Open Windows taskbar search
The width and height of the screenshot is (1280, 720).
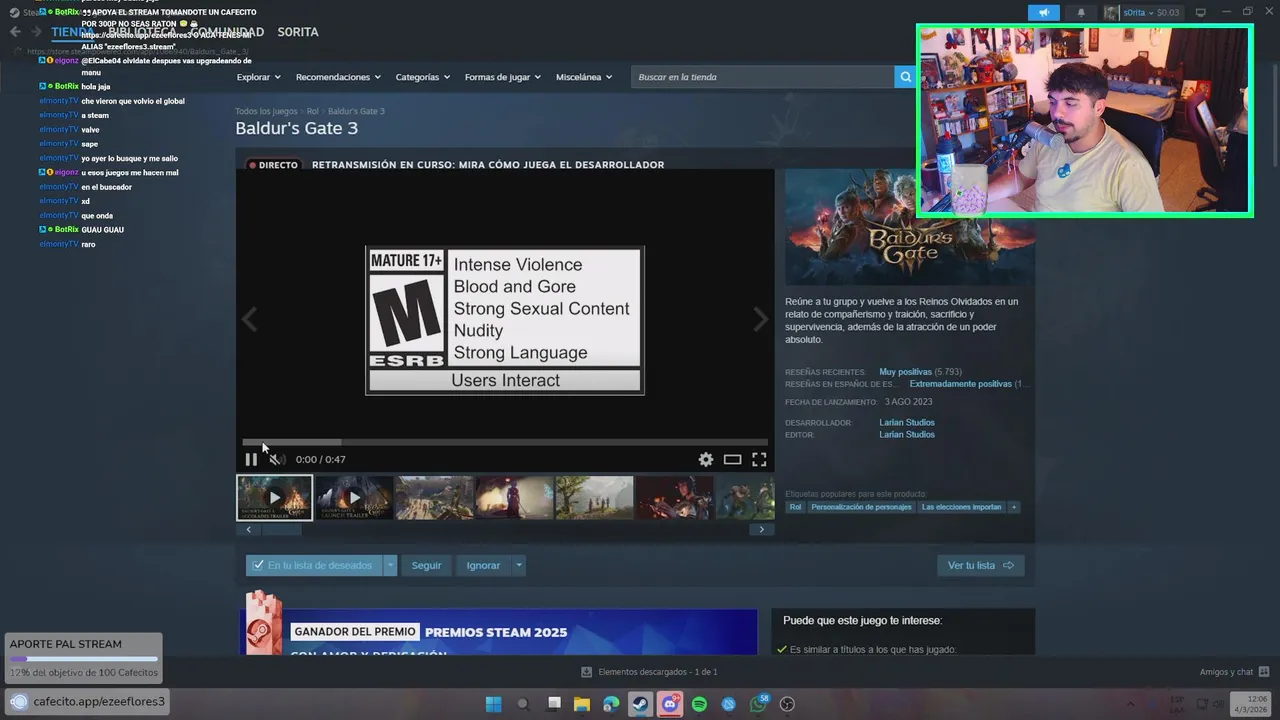click(x=523, y=704)
